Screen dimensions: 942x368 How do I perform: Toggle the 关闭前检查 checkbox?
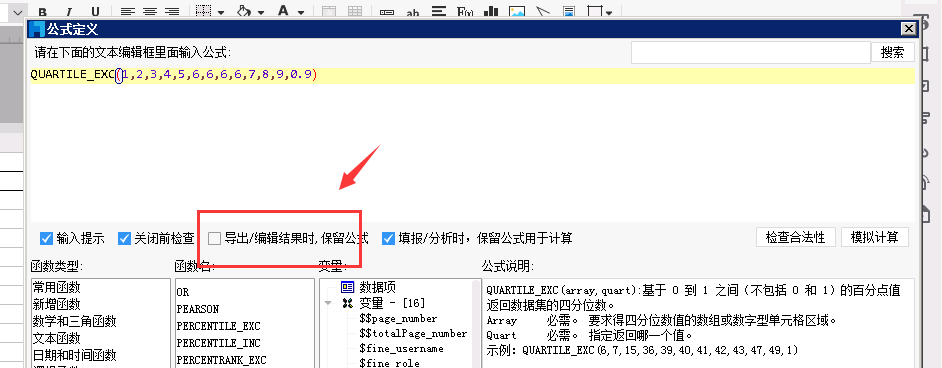tap(124, 238)
